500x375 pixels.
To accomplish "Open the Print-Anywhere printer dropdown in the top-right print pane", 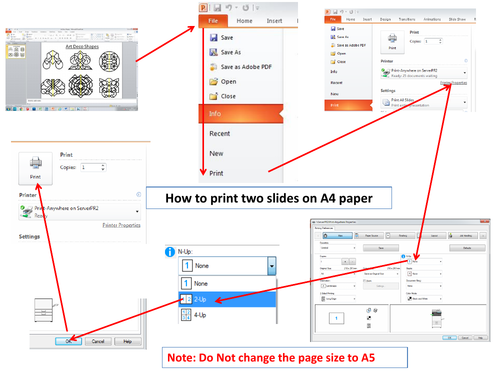I will [x=424, y=73].
